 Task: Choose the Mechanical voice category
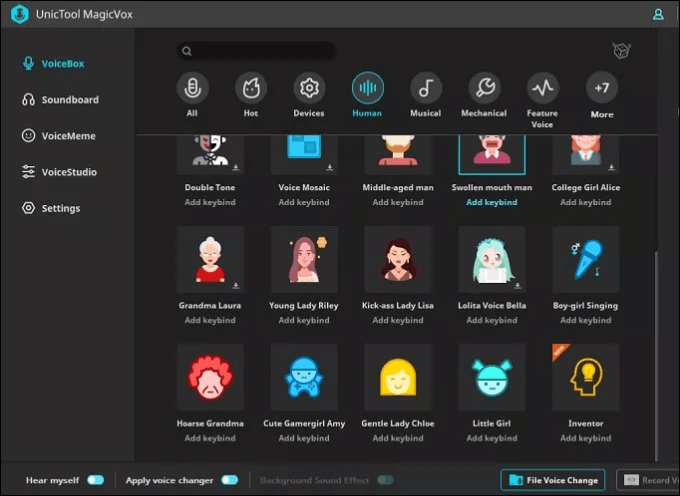point(484,89)
